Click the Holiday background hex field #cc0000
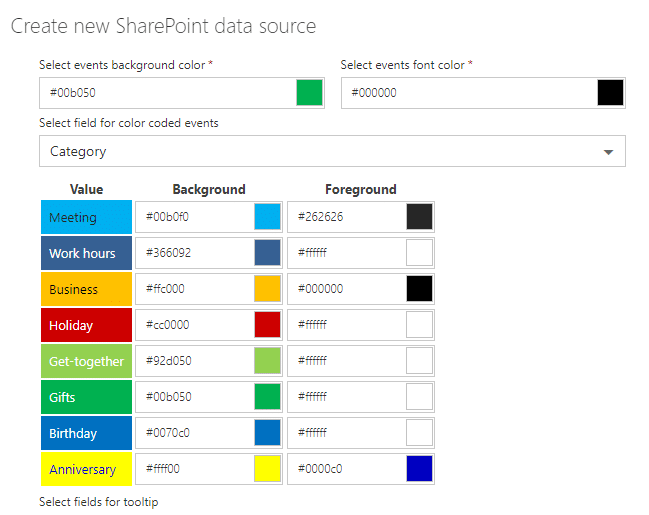This screenshot has width=649, height=515. (x=195, y=325)
